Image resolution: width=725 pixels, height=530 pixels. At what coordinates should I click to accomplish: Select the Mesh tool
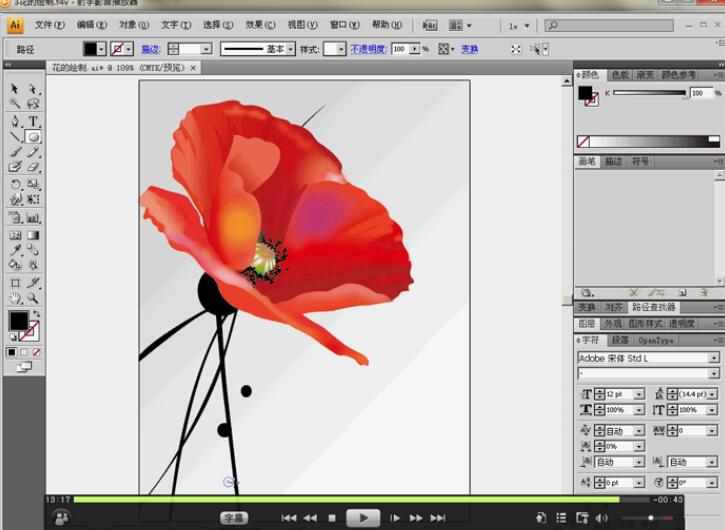[x=15, y=235]
